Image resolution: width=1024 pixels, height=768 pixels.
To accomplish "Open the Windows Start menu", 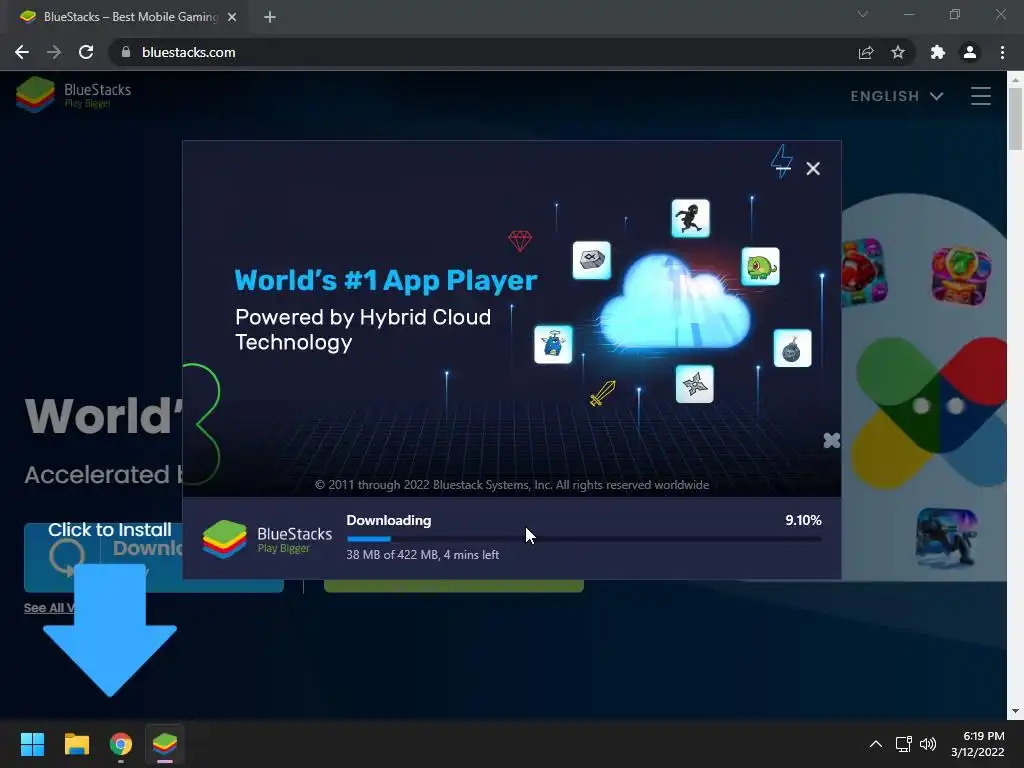I will coord(32,744).
